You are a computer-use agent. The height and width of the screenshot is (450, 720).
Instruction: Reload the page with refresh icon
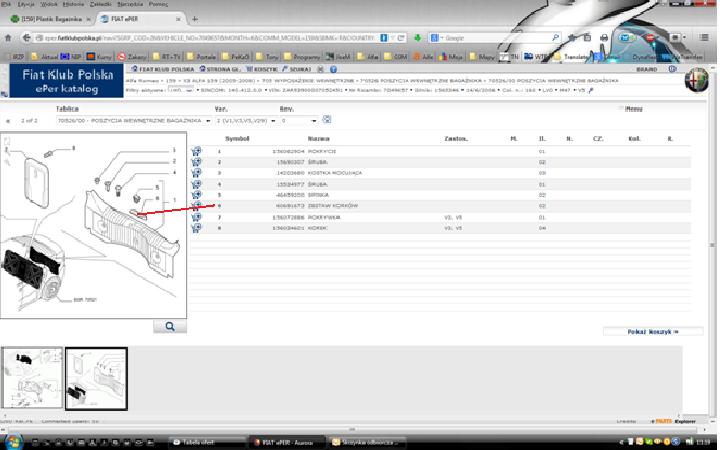[401, 38]
